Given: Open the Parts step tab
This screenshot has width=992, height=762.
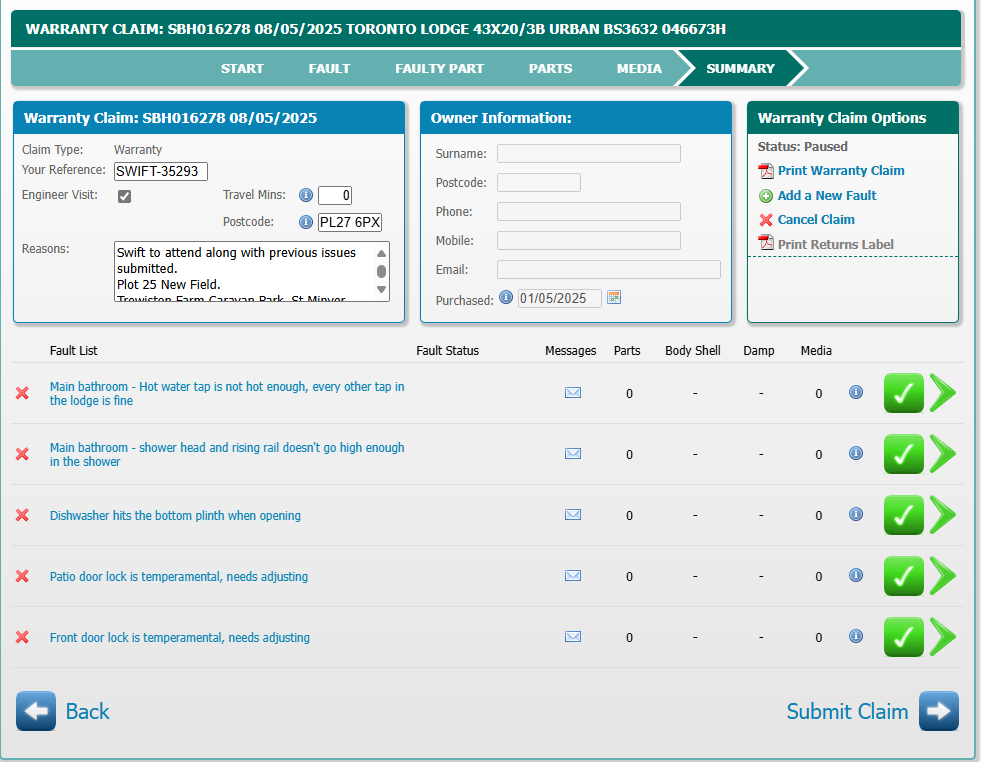Looking at the screenshot, I should point(550,69).
